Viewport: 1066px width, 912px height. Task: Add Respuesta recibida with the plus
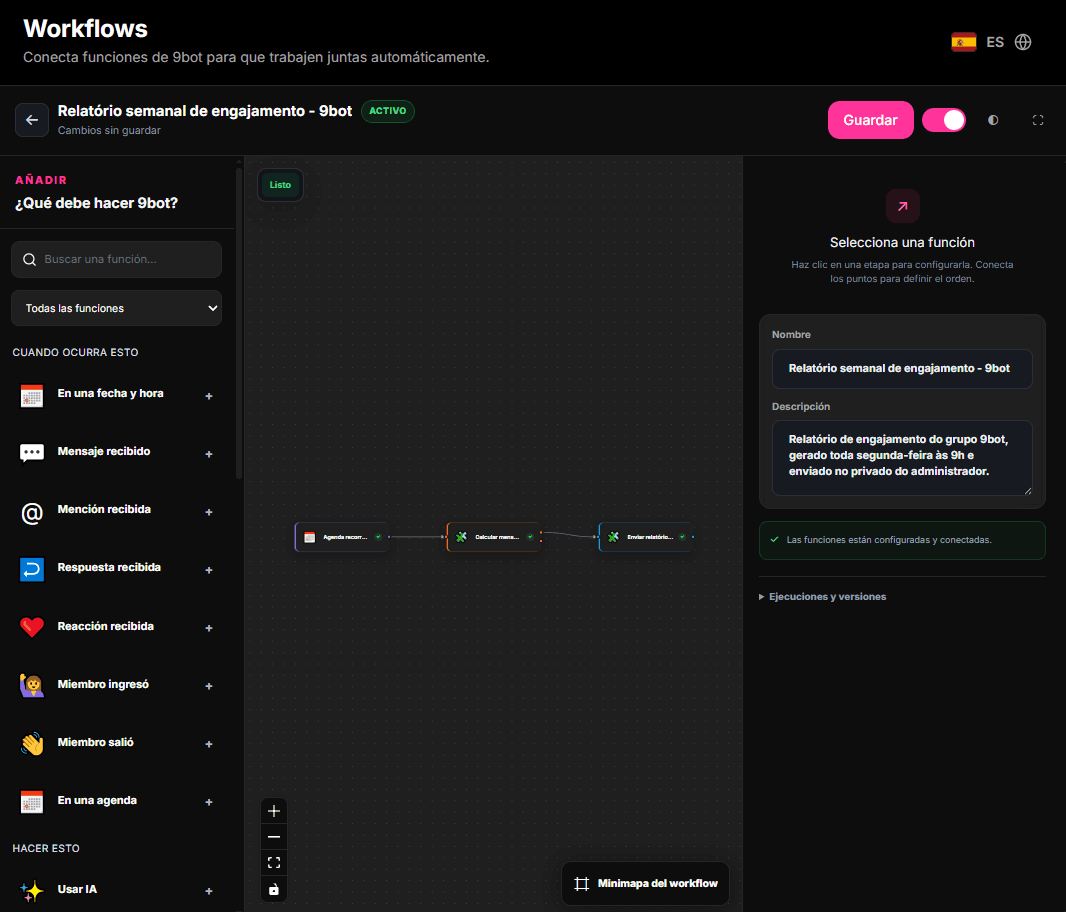[209, 570]
